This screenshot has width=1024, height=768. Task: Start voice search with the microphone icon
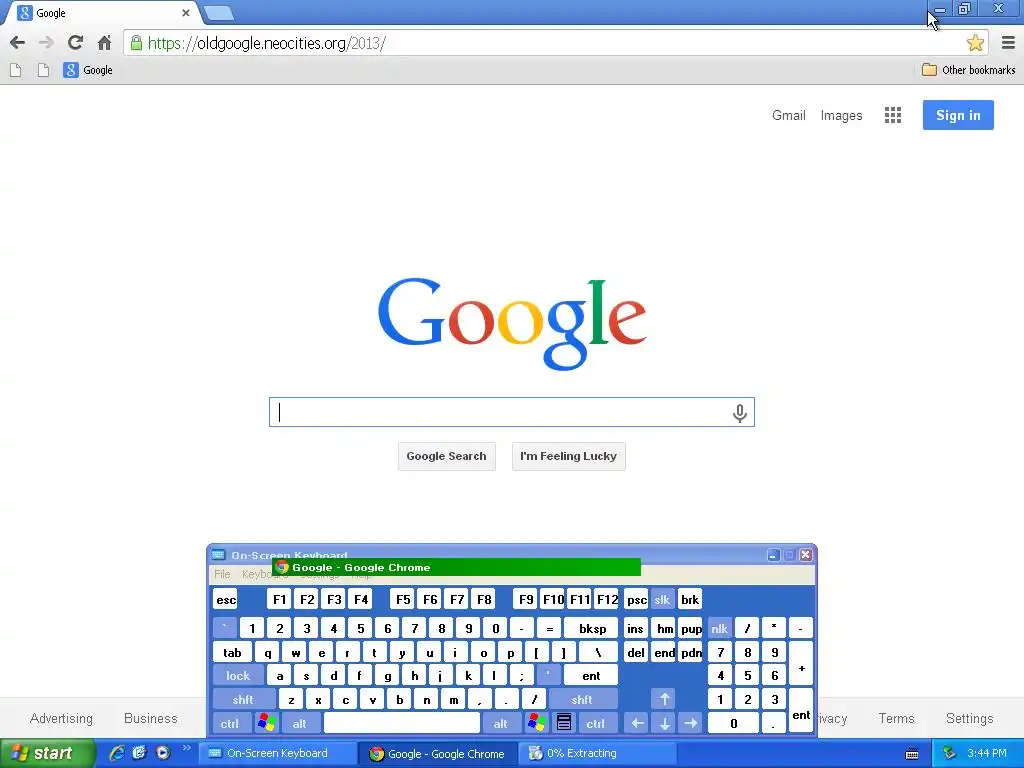click(739, 413)
